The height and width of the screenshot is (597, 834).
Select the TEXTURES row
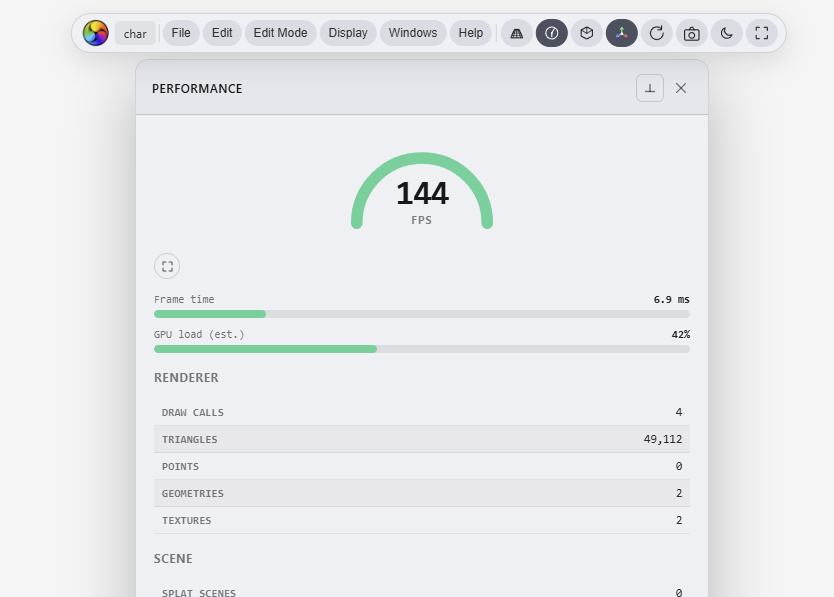(422, 520)
